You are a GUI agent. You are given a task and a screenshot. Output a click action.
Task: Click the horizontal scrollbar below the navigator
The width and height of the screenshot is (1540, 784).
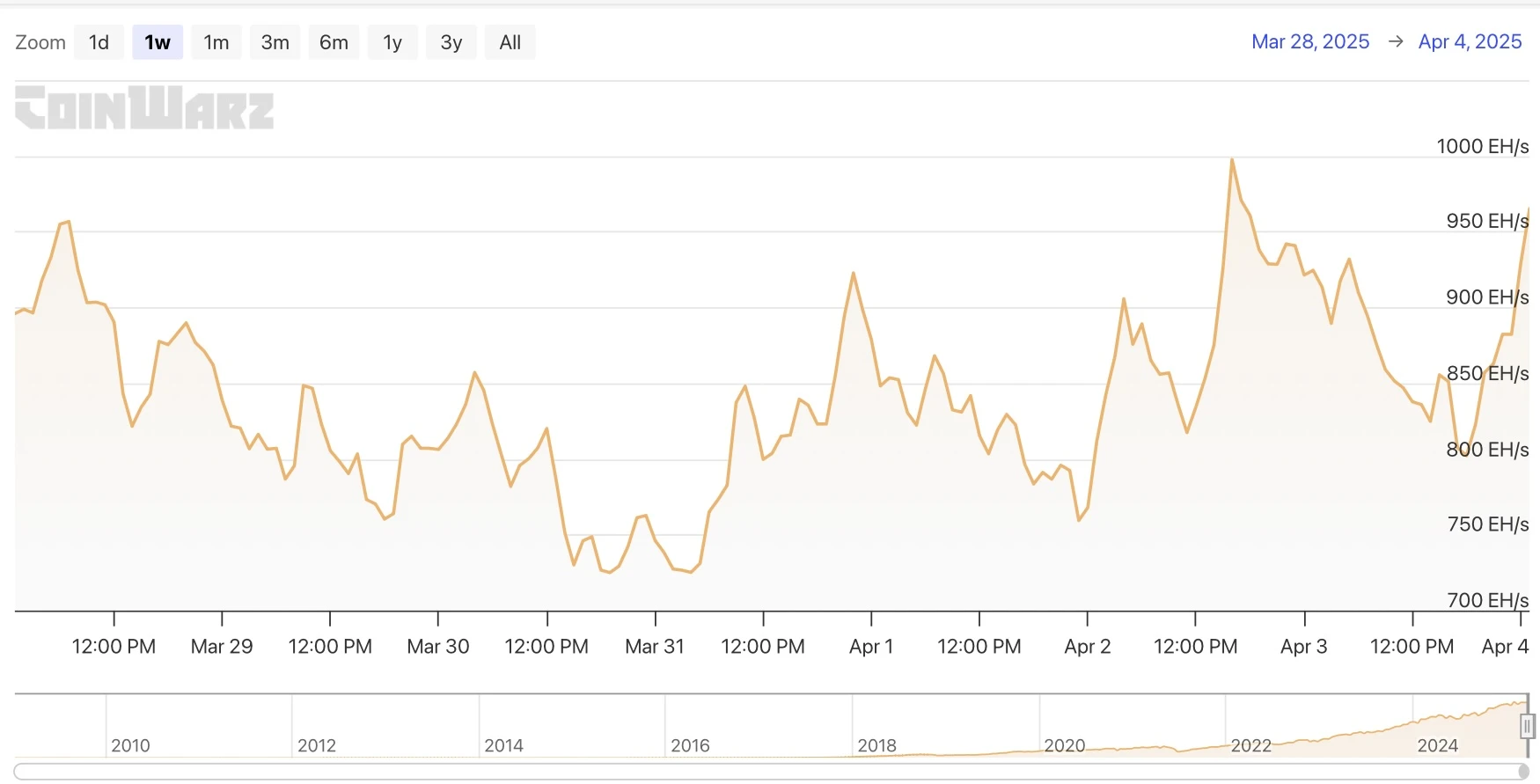(766, 772)
